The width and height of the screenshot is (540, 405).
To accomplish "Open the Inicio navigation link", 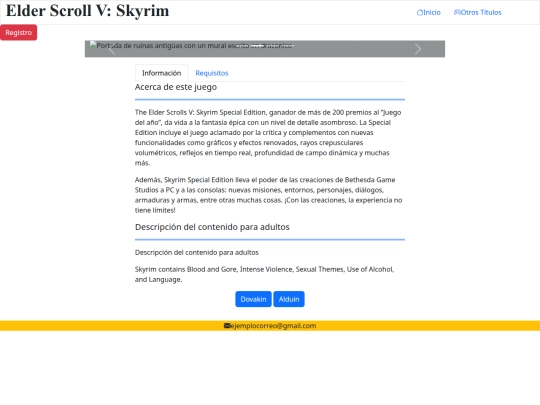I will tap(428, 12).
